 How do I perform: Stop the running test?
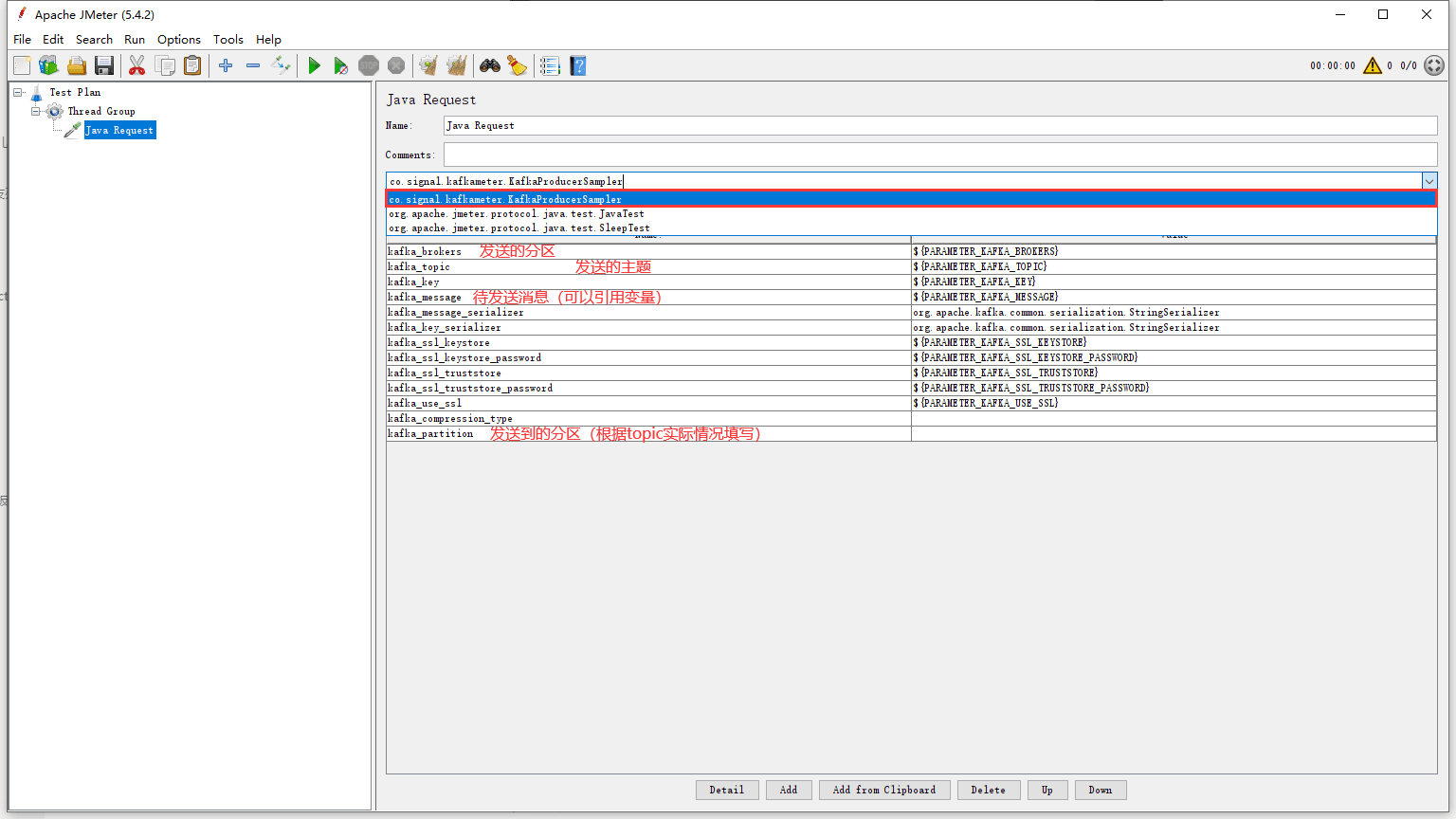(x=369, y=65)
